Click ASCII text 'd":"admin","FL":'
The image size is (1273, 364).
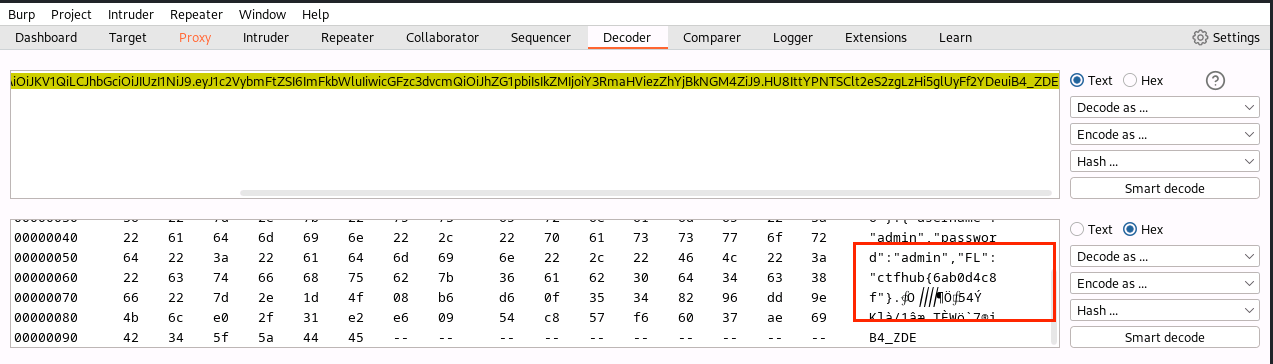932,257
